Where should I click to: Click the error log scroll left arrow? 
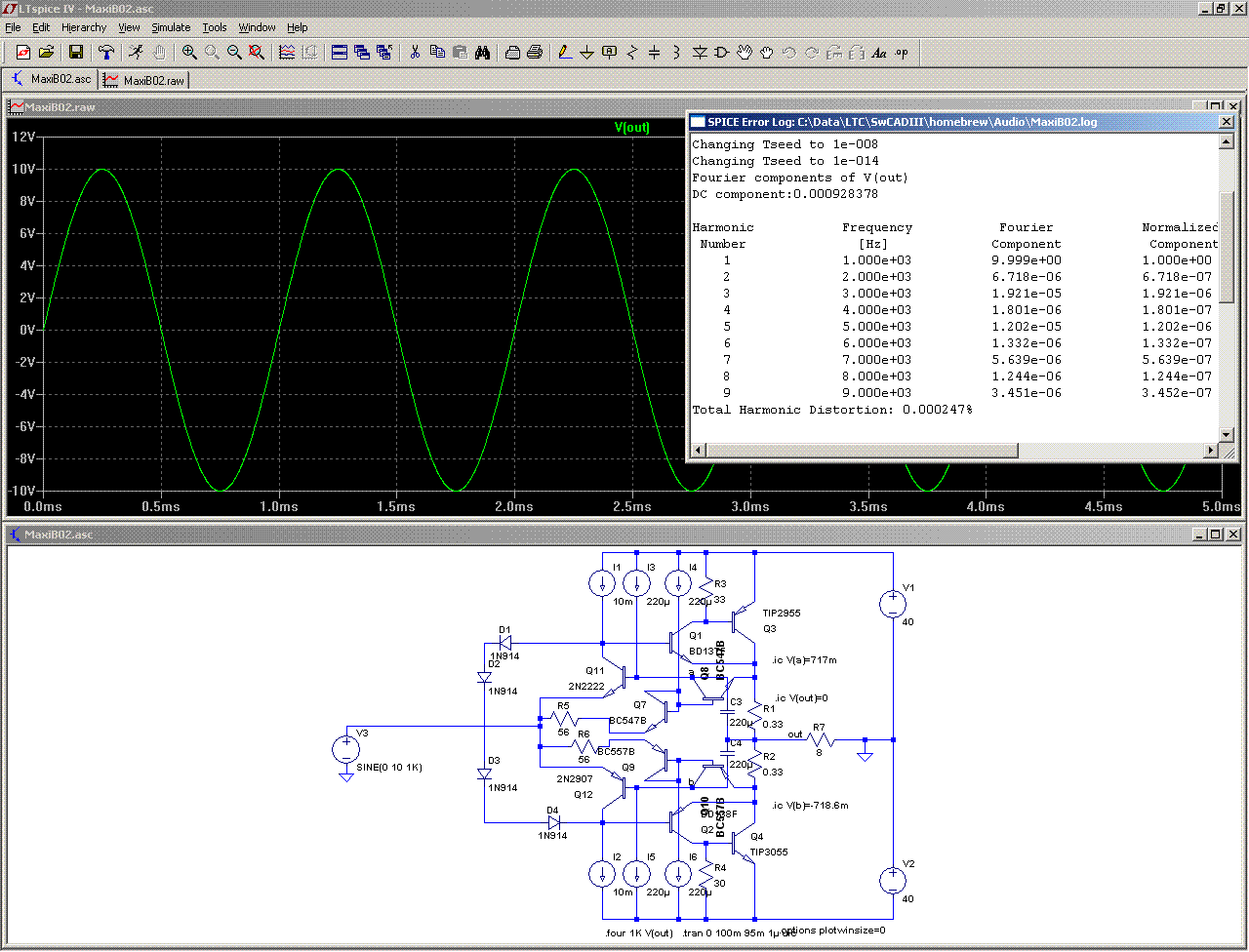pyautogui.click(x=698, y=451)
